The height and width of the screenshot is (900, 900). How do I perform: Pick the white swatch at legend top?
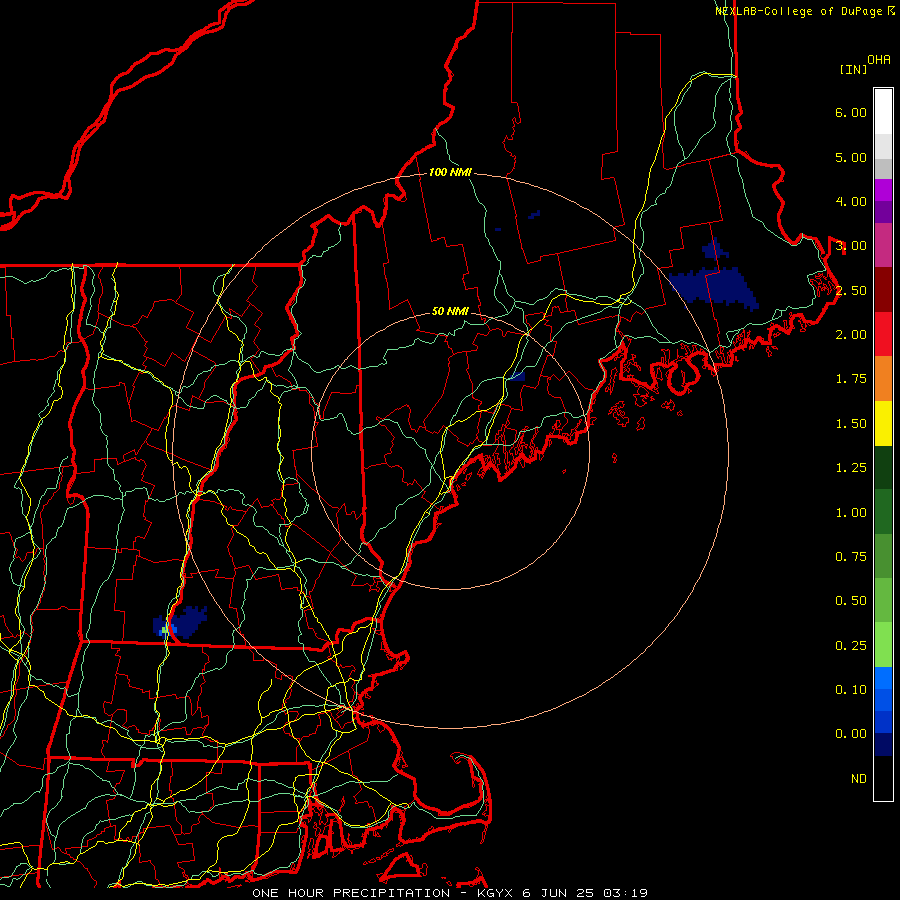tap(883, 111)
